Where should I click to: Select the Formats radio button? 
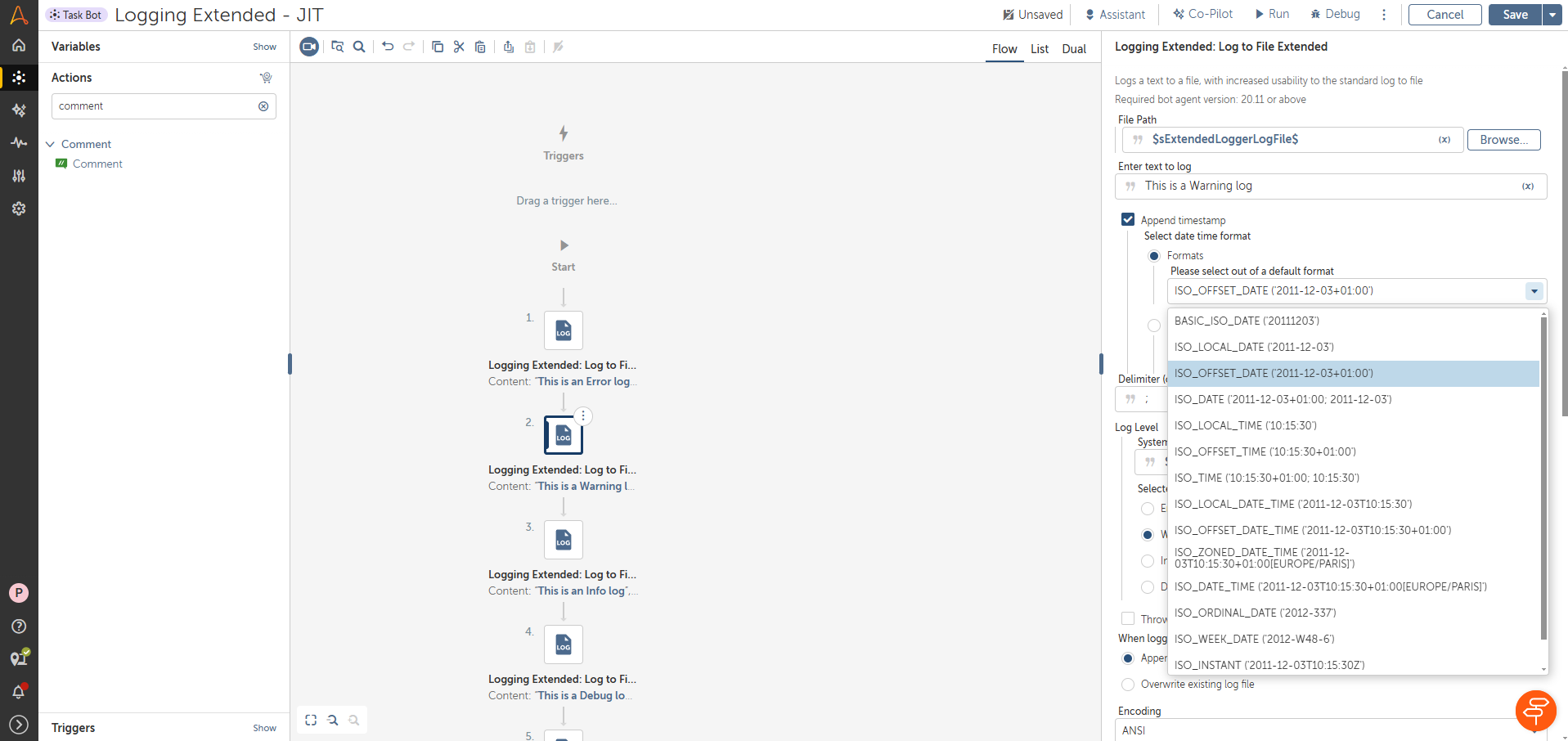(1154, 256)
